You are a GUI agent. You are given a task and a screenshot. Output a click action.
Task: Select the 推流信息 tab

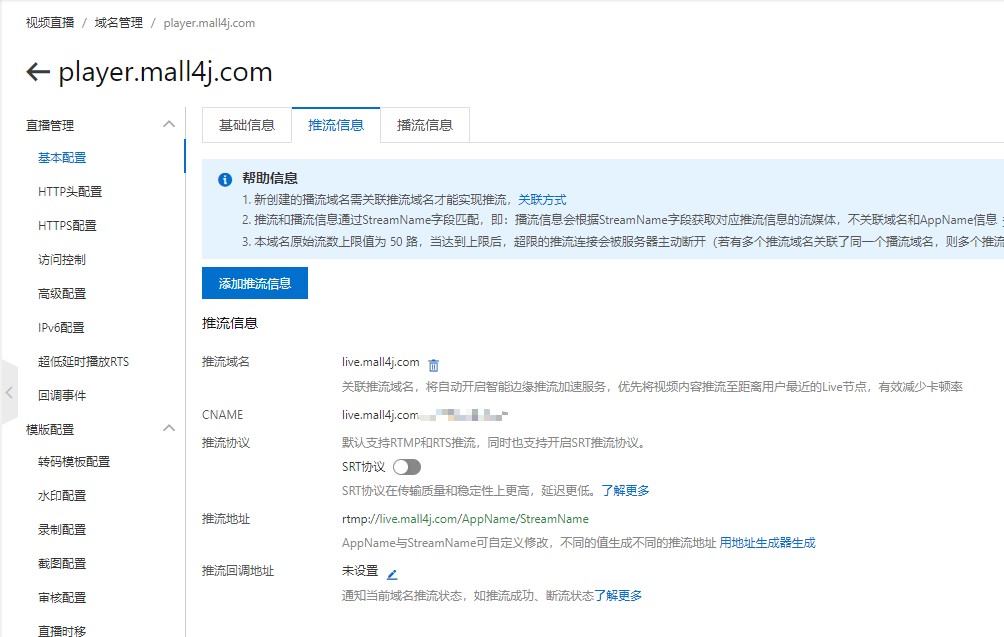(336, 125)
